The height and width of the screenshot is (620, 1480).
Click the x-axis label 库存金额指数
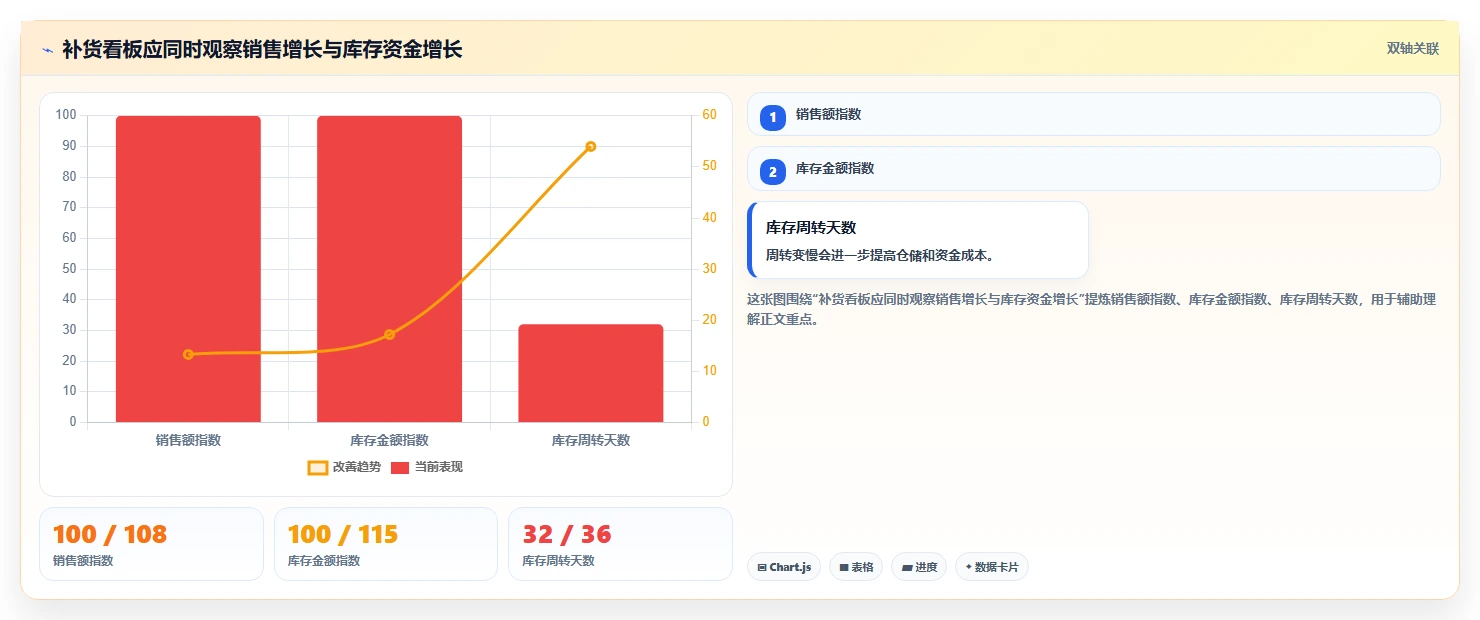390,440
